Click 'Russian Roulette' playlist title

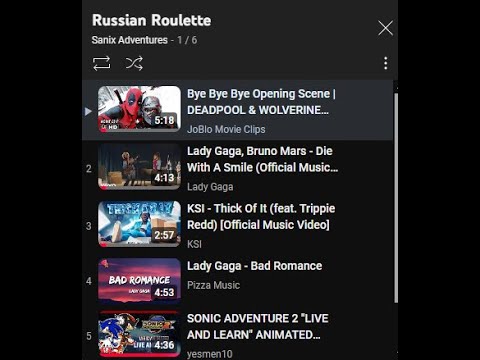click(151, 20)
